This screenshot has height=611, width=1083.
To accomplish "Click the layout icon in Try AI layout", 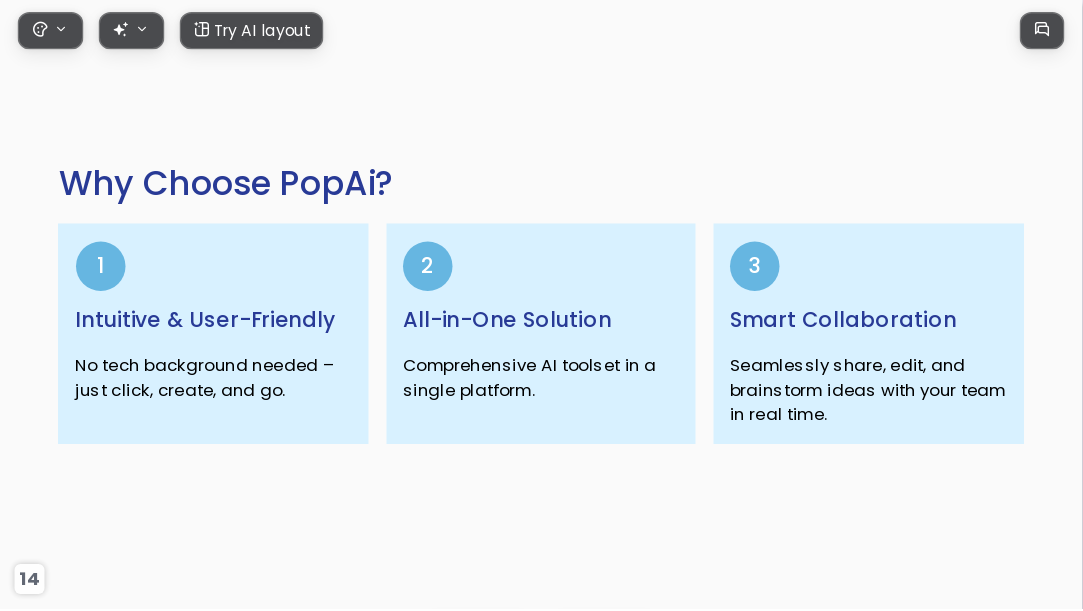I will (201, 29).
